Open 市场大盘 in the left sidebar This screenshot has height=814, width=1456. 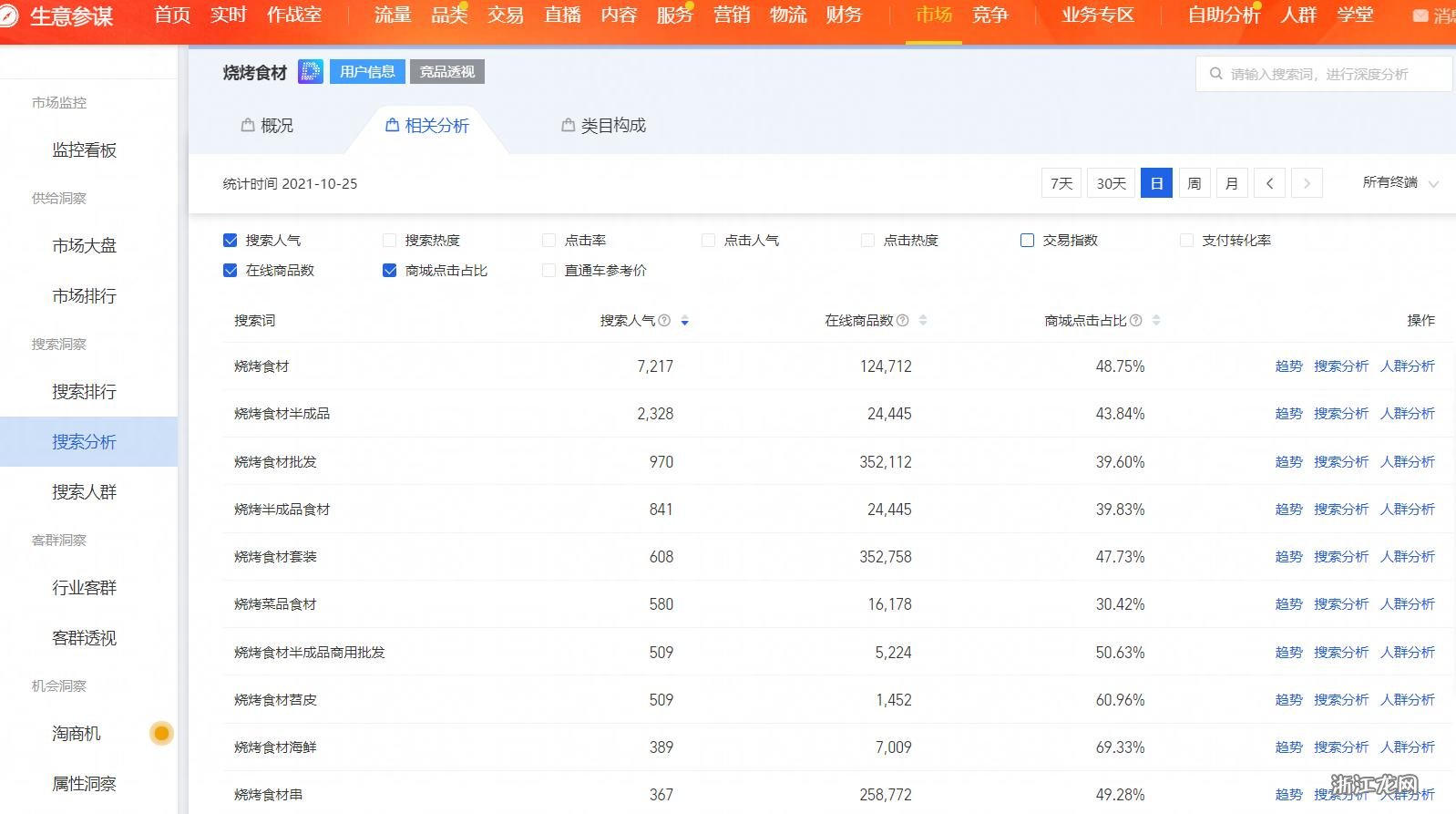[x=85, y=246]
